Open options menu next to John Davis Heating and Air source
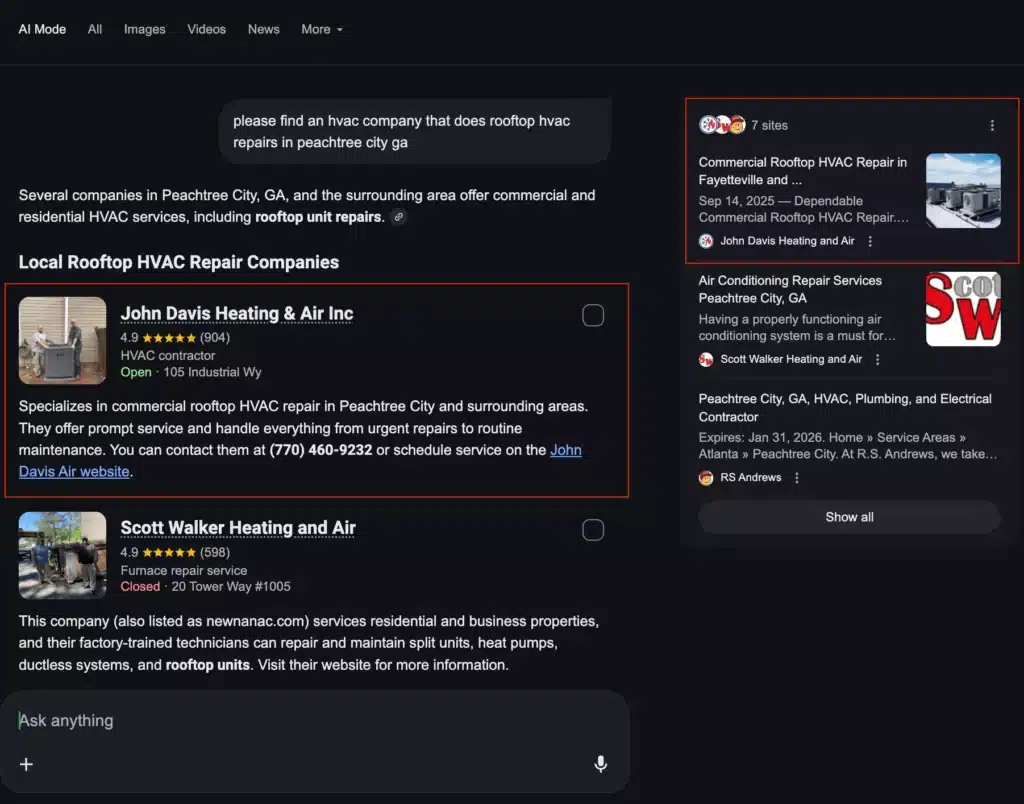1024x804 pixels. [870, 241]
